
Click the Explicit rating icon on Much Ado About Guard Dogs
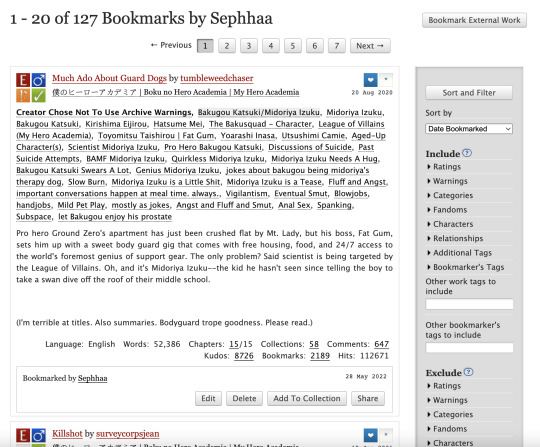tap(23, 80)
